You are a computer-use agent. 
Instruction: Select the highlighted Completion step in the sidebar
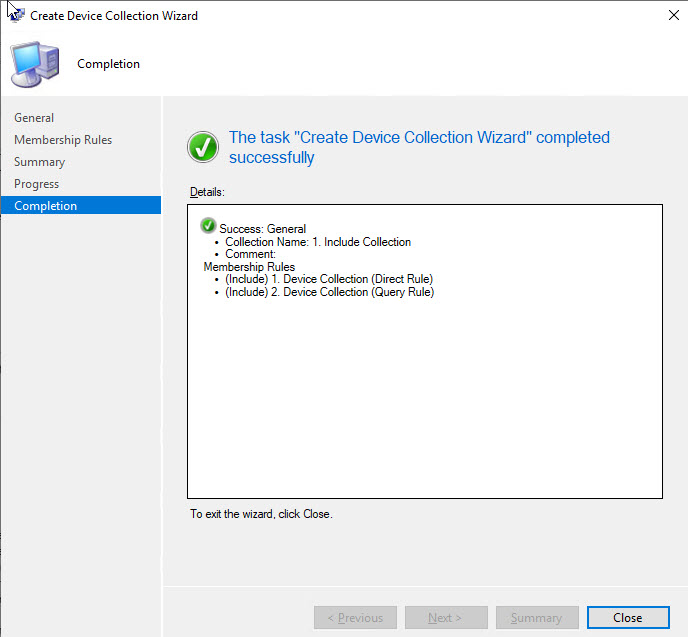tap(45, 206)
